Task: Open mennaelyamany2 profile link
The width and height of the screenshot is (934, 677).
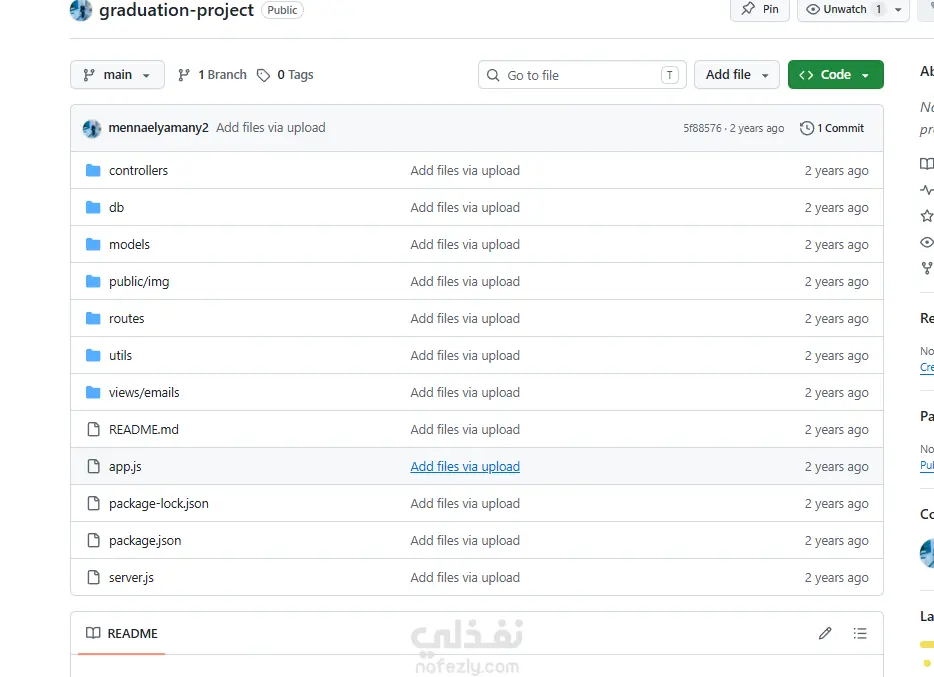Action: point(158,127)
